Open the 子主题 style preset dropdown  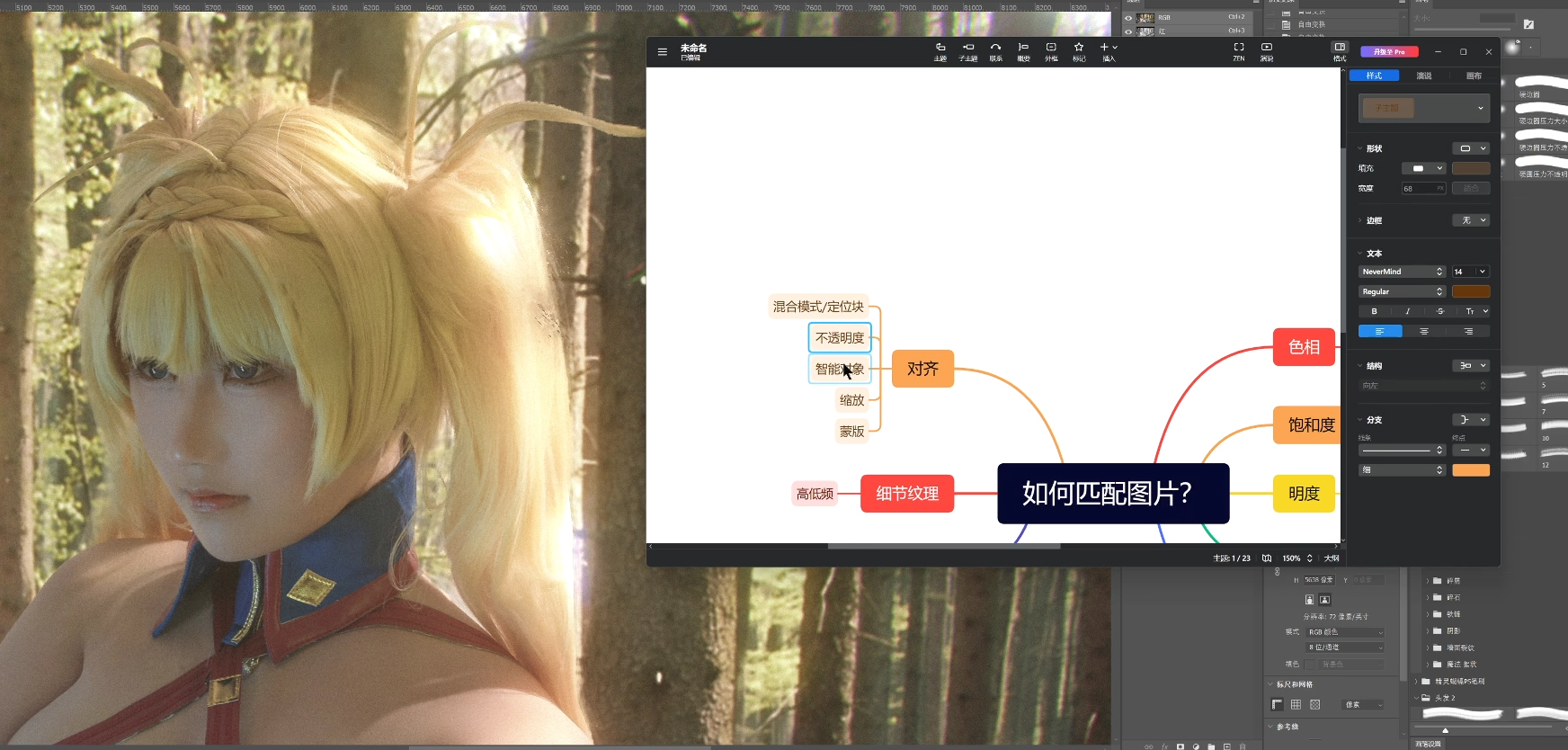(x=1424, y=108)
